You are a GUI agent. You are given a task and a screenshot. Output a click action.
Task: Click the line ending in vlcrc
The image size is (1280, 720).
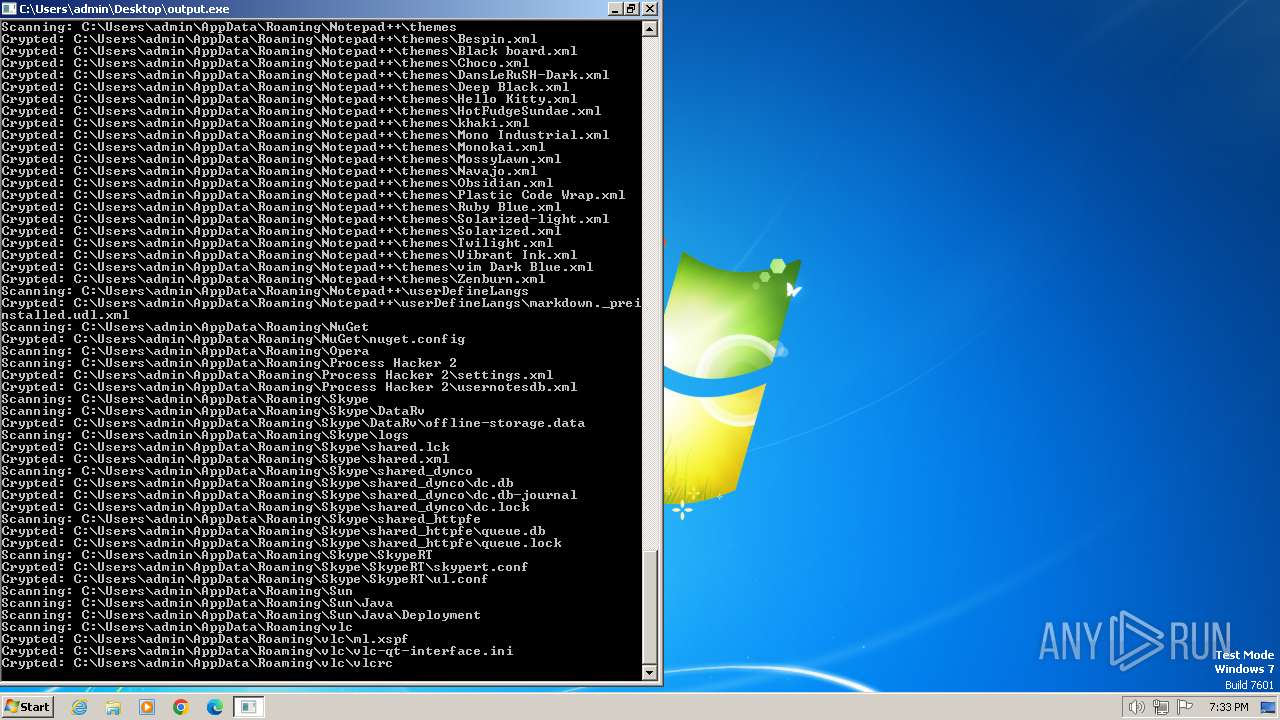coord(197,663)
